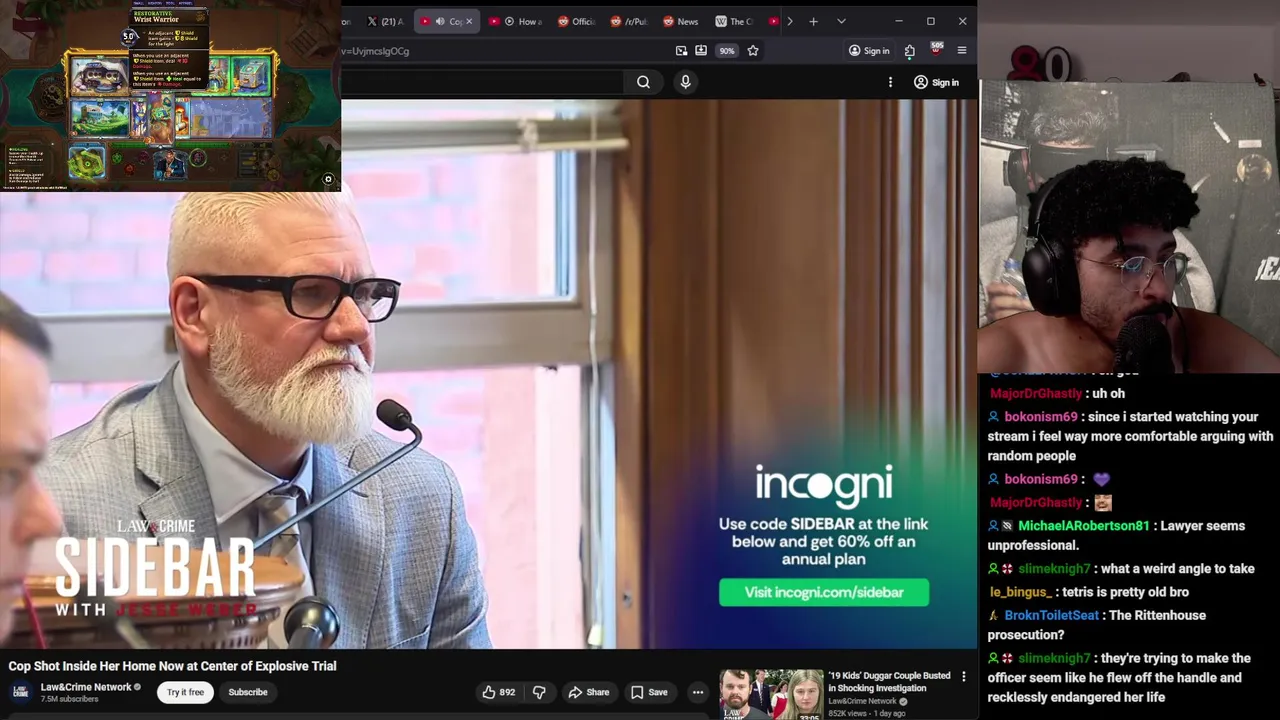Viewport: 1280px width, 720px height.
Task: Bookmark this page with the star icon
Action: (x=753, y=50)
